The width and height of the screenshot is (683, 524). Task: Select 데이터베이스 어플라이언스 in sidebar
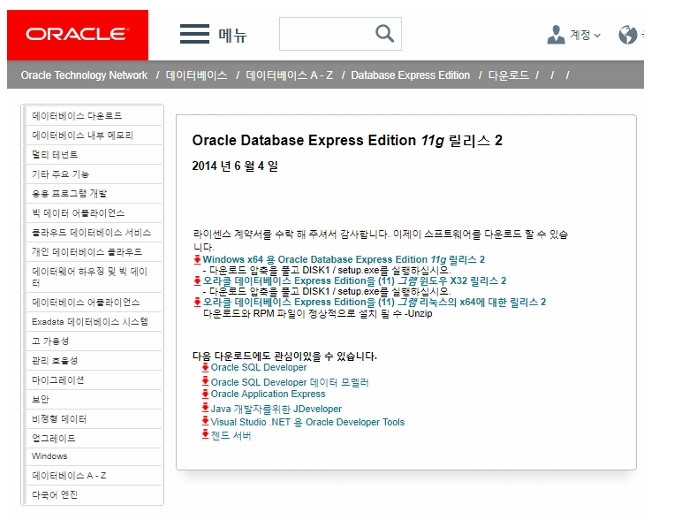pyautogui.click(x=94, y=302)
